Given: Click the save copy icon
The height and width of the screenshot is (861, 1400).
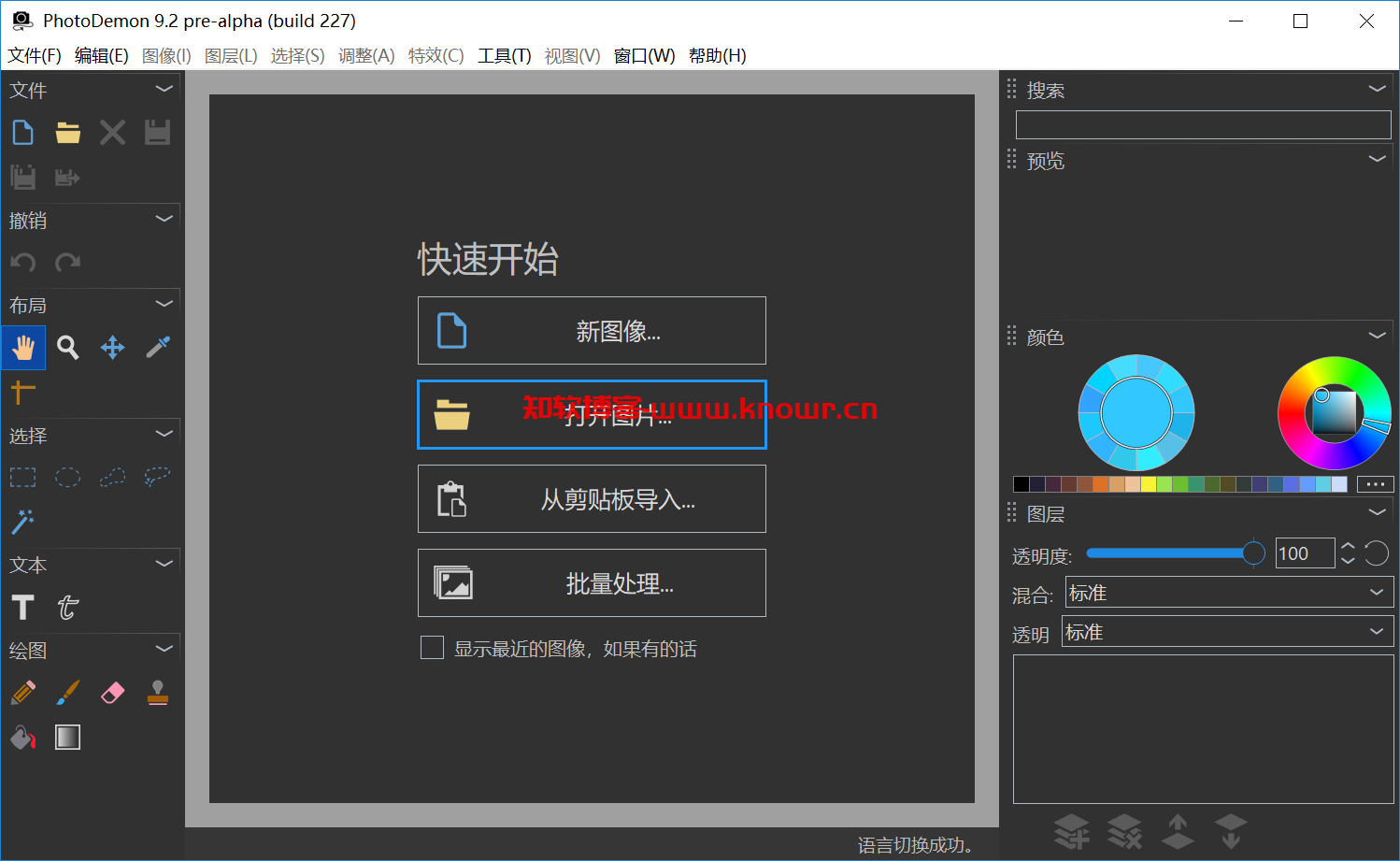Looking at the screenshot, I should pyautogui.click(x=23, y=177).
